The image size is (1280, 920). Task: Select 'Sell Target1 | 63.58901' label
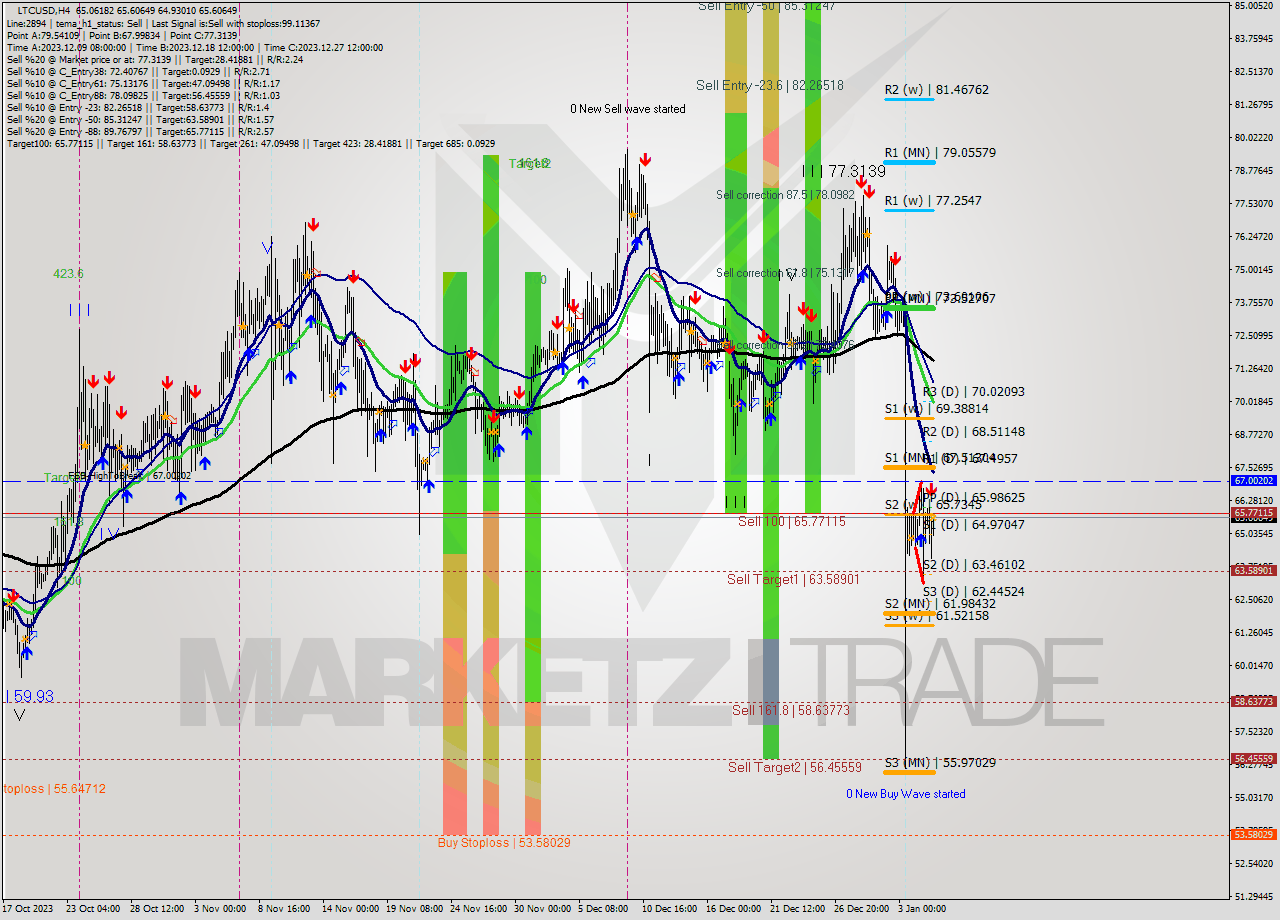[793, 579]
